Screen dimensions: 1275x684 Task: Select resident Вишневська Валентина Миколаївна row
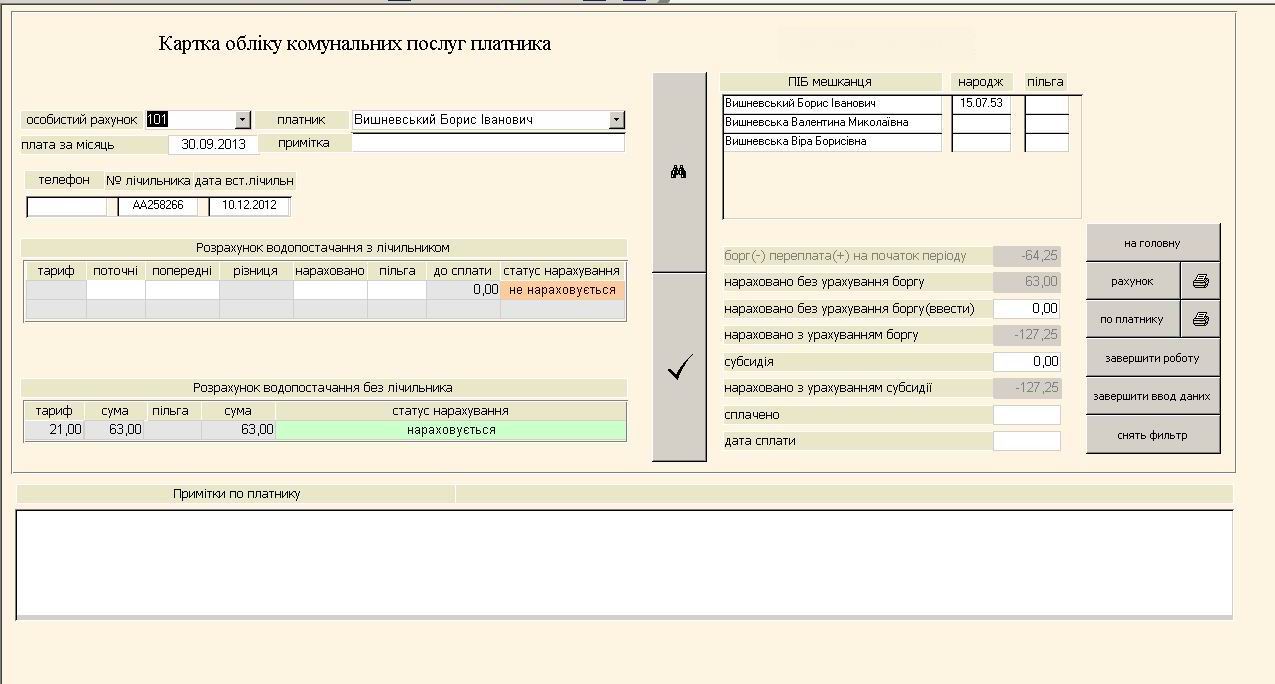tap(832, 123)
